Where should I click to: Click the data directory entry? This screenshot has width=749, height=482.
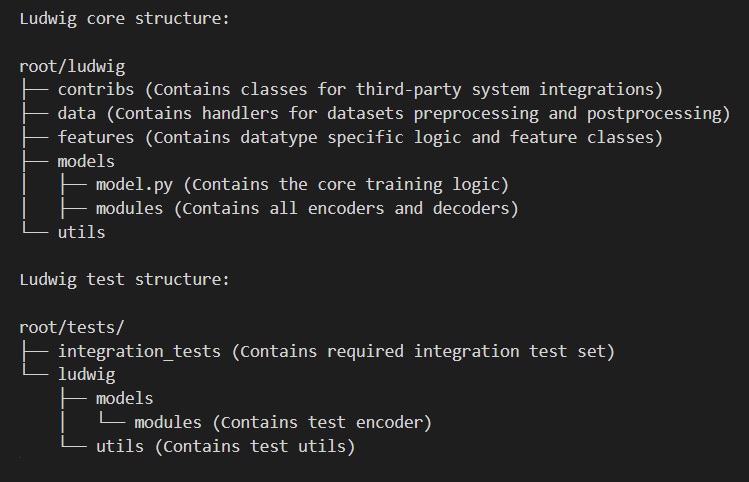pyautogui.click(x=76, y=113)
